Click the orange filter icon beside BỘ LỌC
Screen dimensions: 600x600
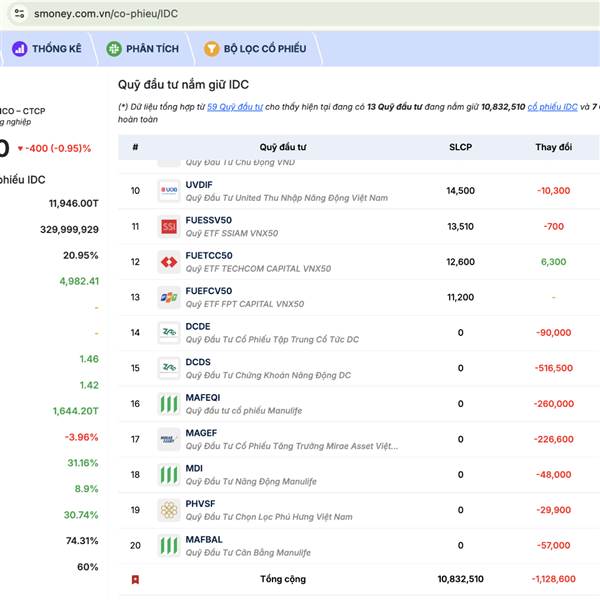pyautogui.click(x=211, y=49)
